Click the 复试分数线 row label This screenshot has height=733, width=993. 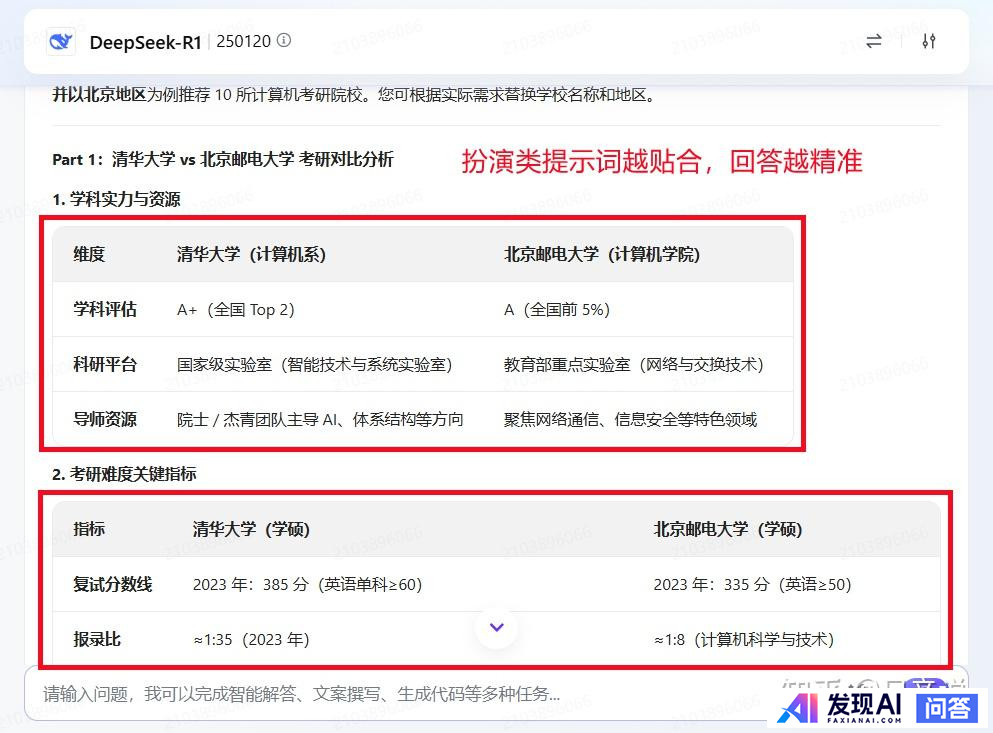(x=113, y=584)
